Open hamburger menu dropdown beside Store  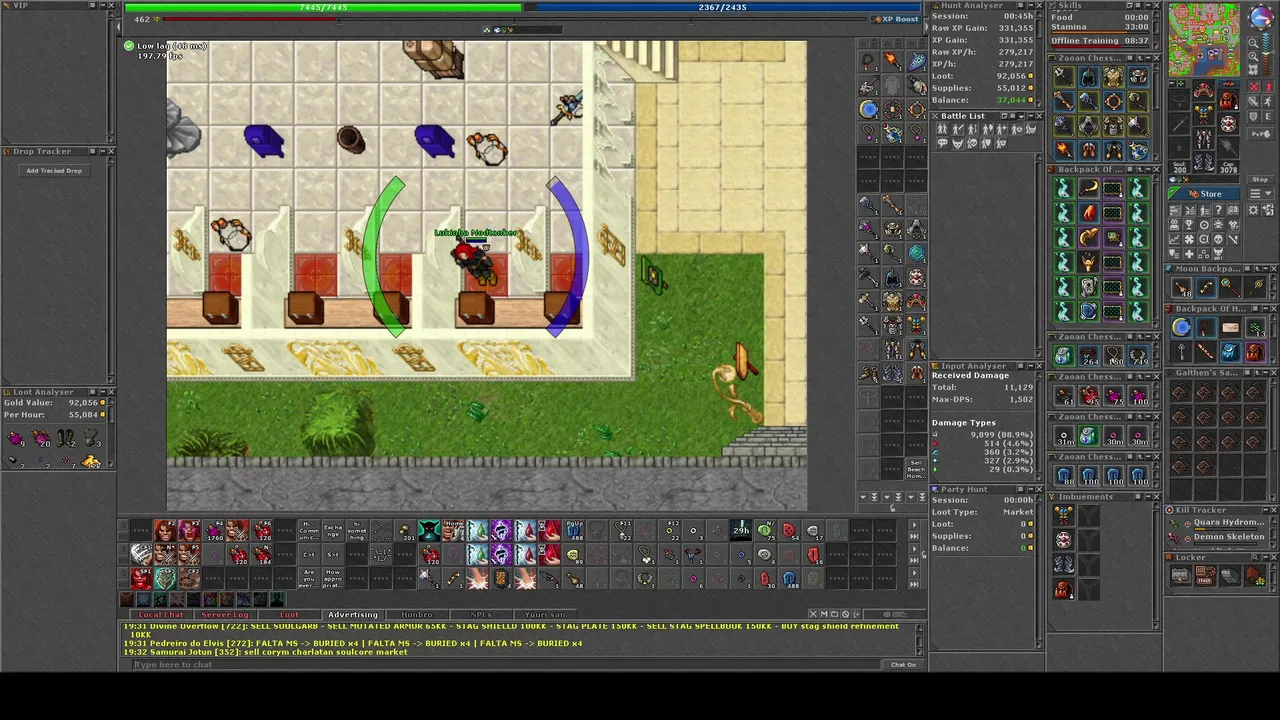click(1260, 193)
